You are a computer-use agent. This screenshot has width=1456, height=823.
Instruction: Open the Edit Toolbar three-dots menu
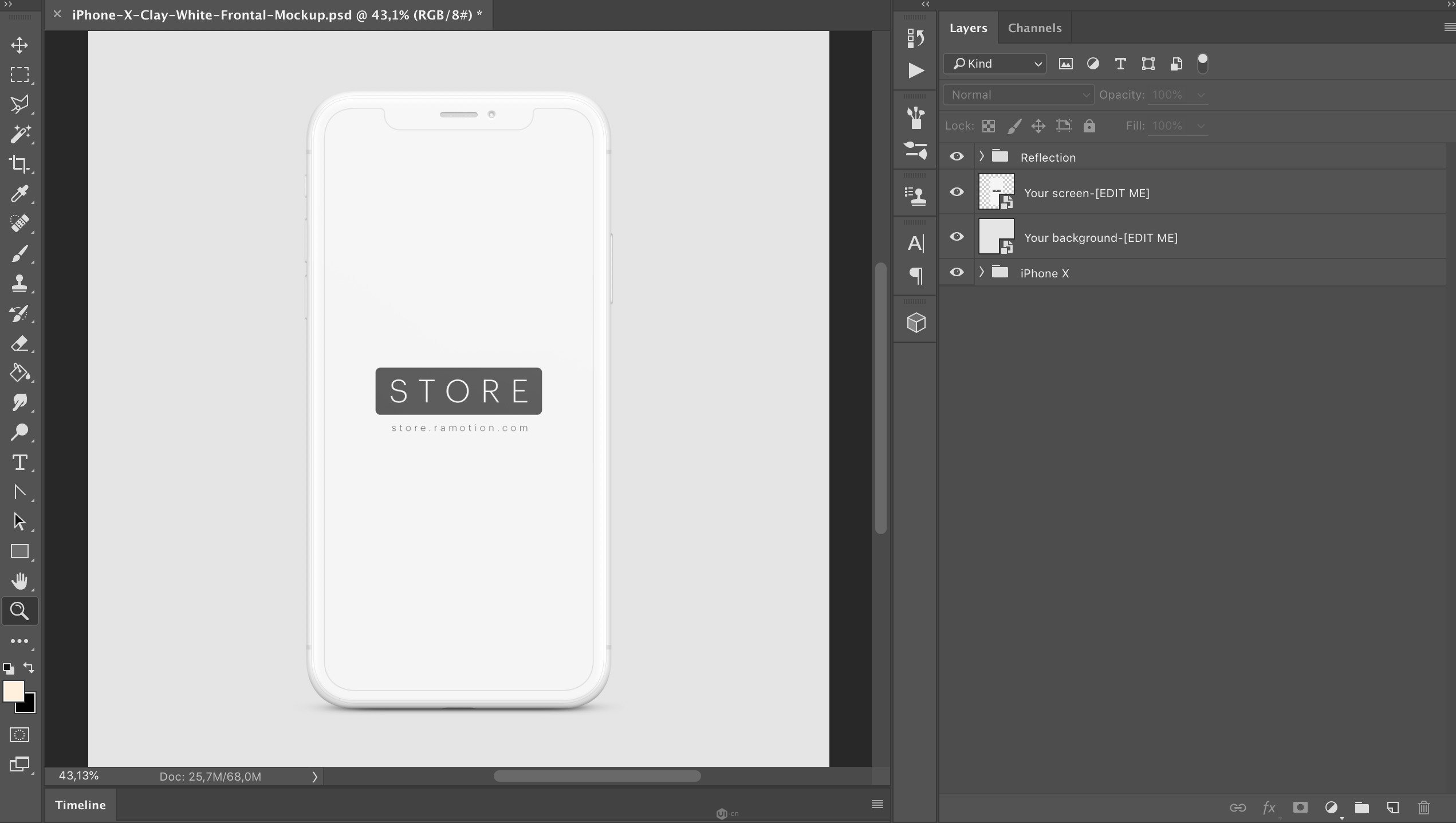pyautogui.click(x=19, y=641)
